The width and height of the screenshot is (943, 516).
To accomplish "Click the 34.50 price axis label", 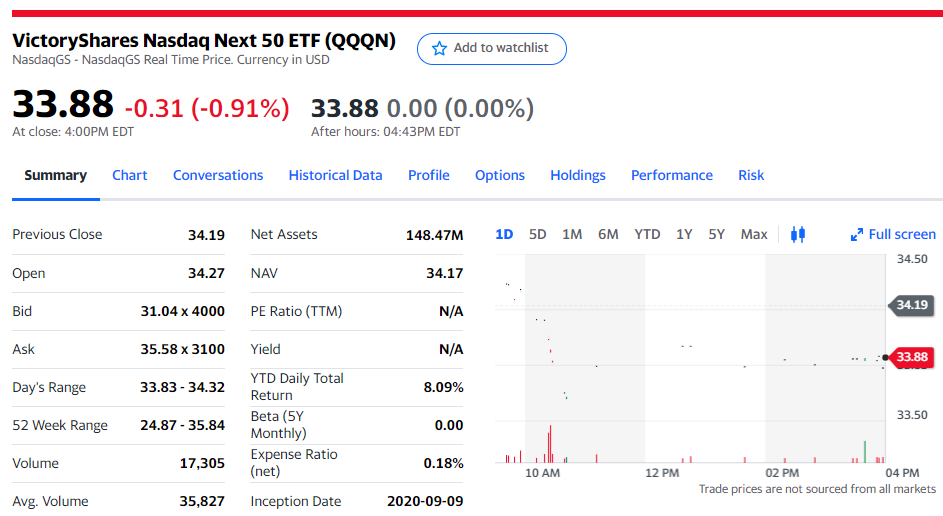I will (912, 259).
